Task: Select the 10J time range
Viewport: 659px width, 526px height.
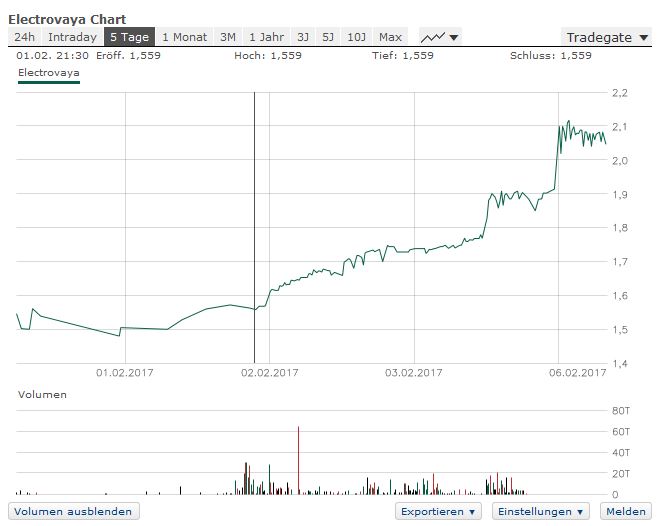Action: click(356, 37)
